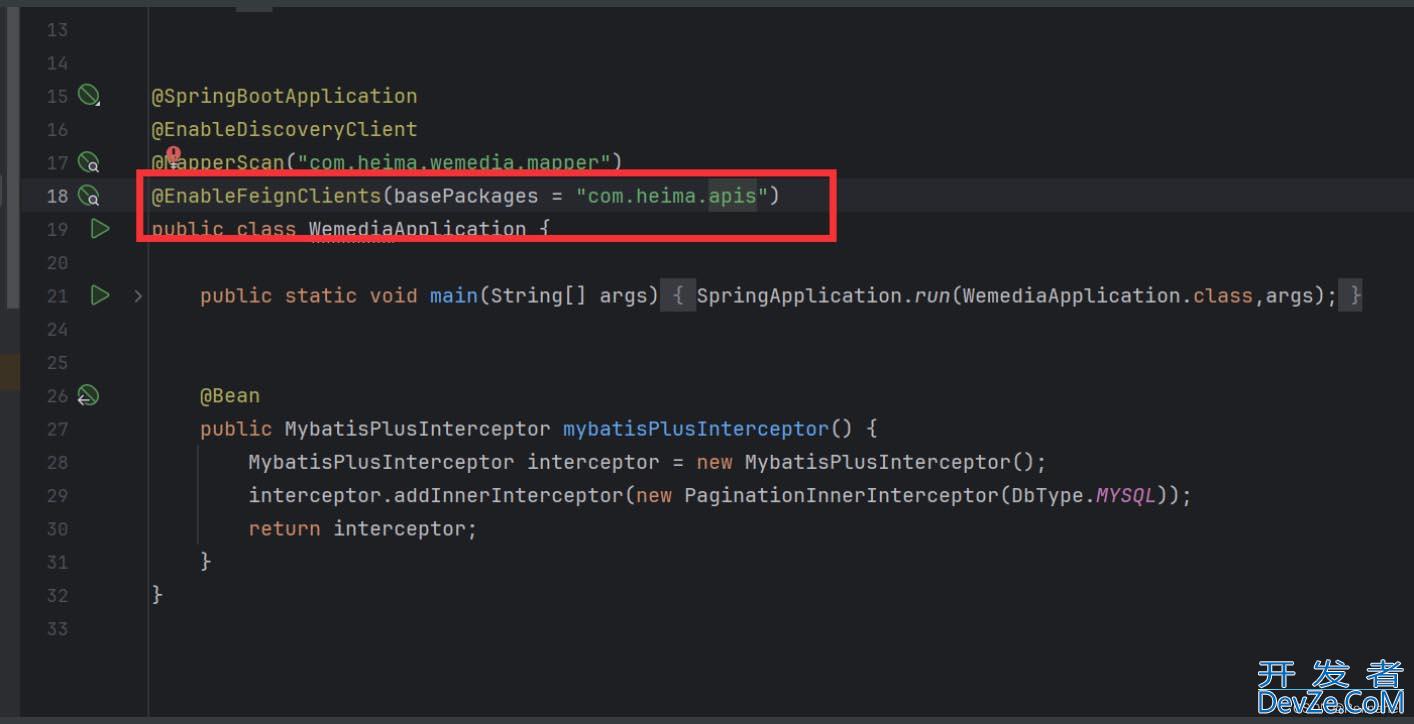Click the Bean gutter icon on line 26

coord(88,395)
